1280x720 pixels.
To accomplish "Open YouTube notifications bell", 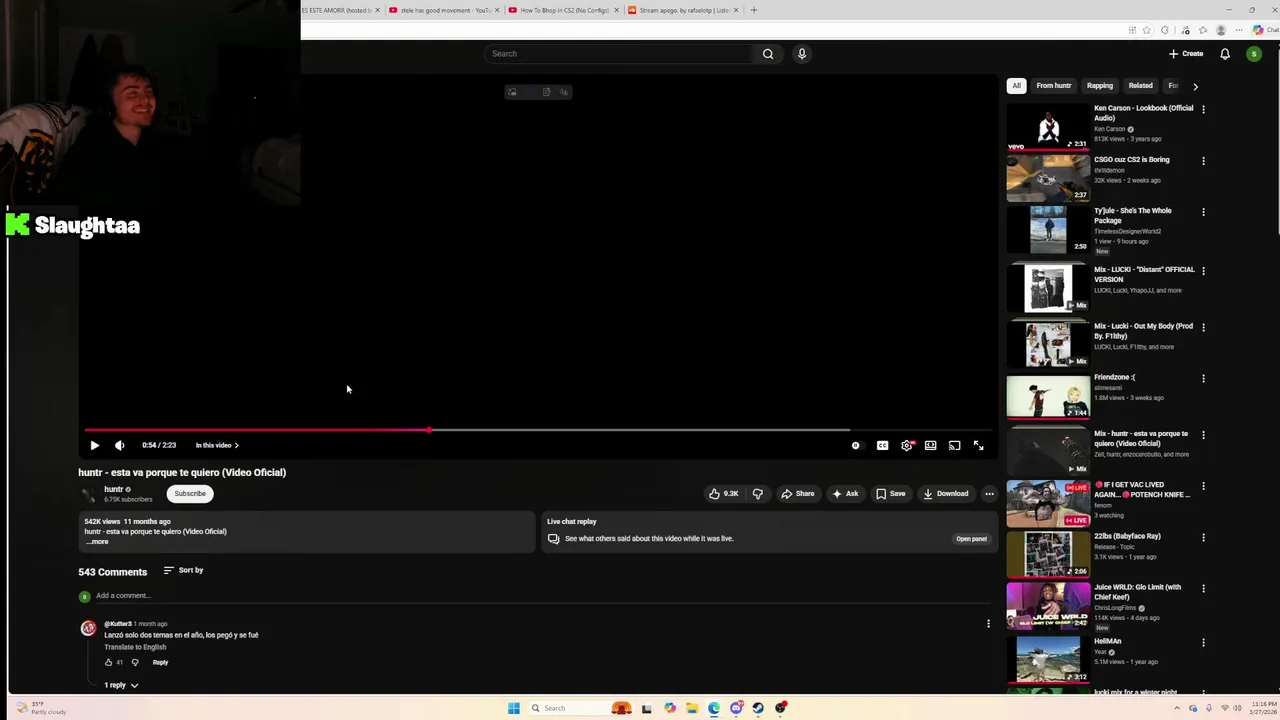I will [x=1225, y=54].
